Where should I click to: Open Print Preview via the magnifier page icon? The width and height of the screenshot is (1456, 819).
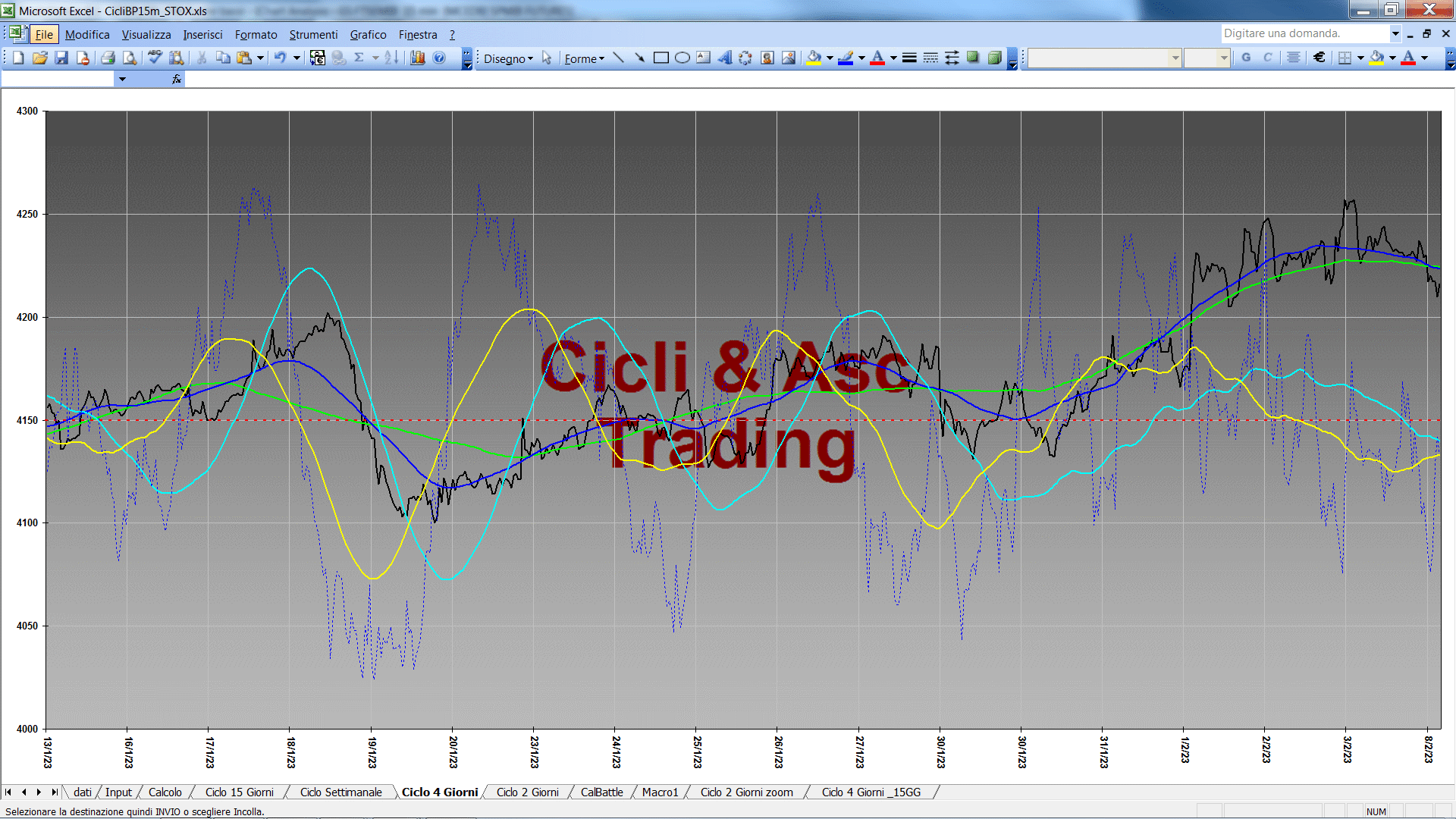(130, 58)
